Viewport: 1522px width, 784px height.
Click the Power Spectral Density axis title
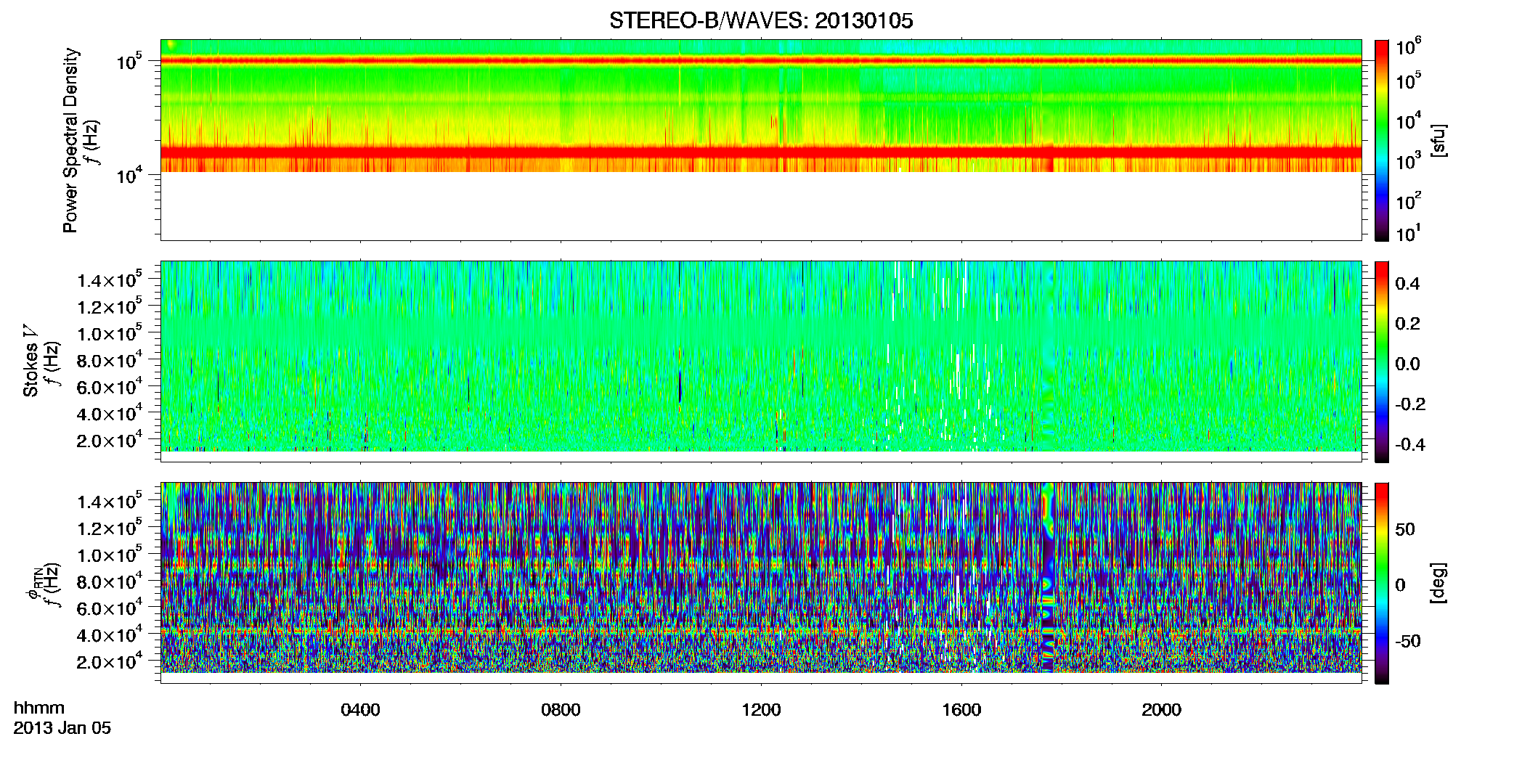(70, 140)
